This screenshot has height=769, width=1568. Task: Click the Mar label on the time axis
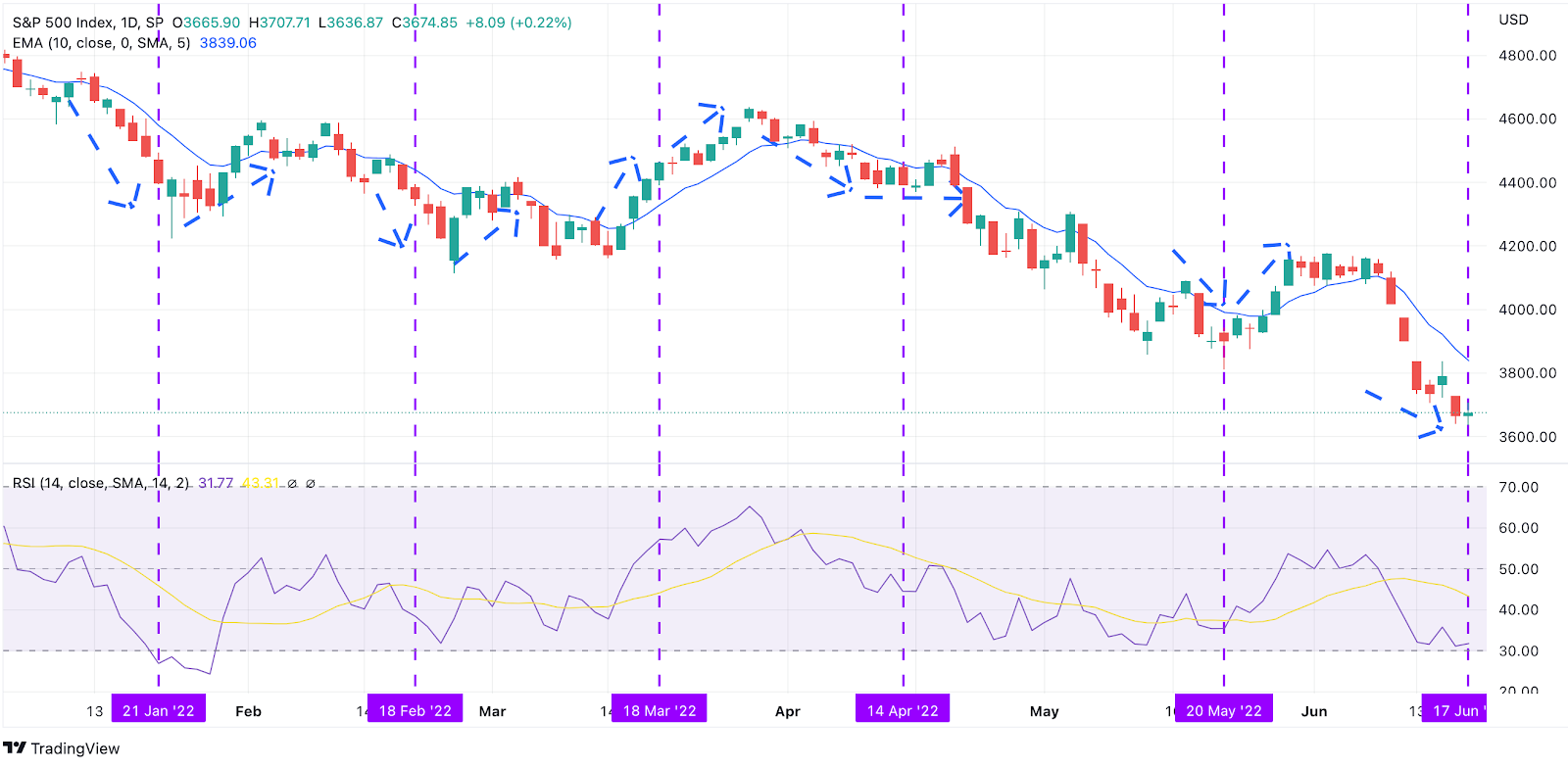(x=493, y=711)
